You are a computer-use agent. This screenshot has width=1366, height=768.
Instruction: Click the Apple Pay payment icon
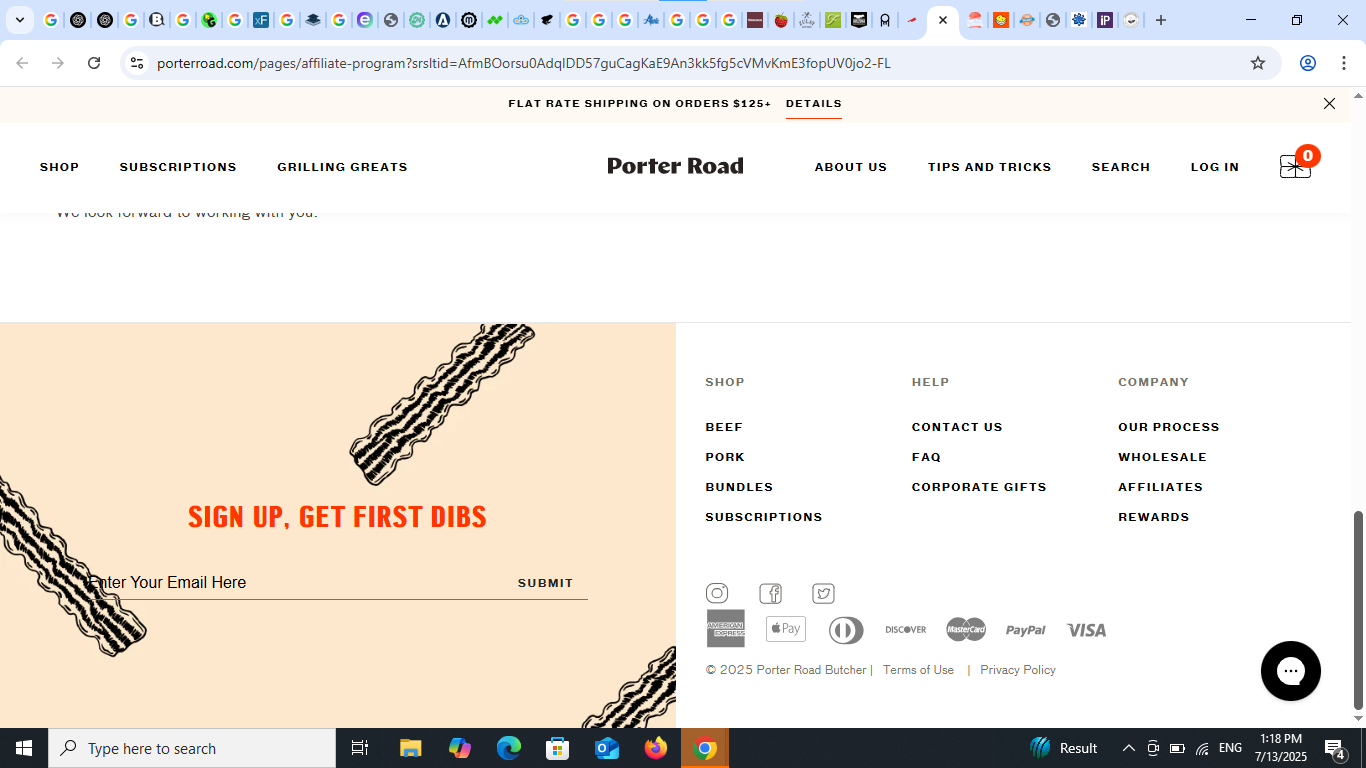[x=786, y=629]
